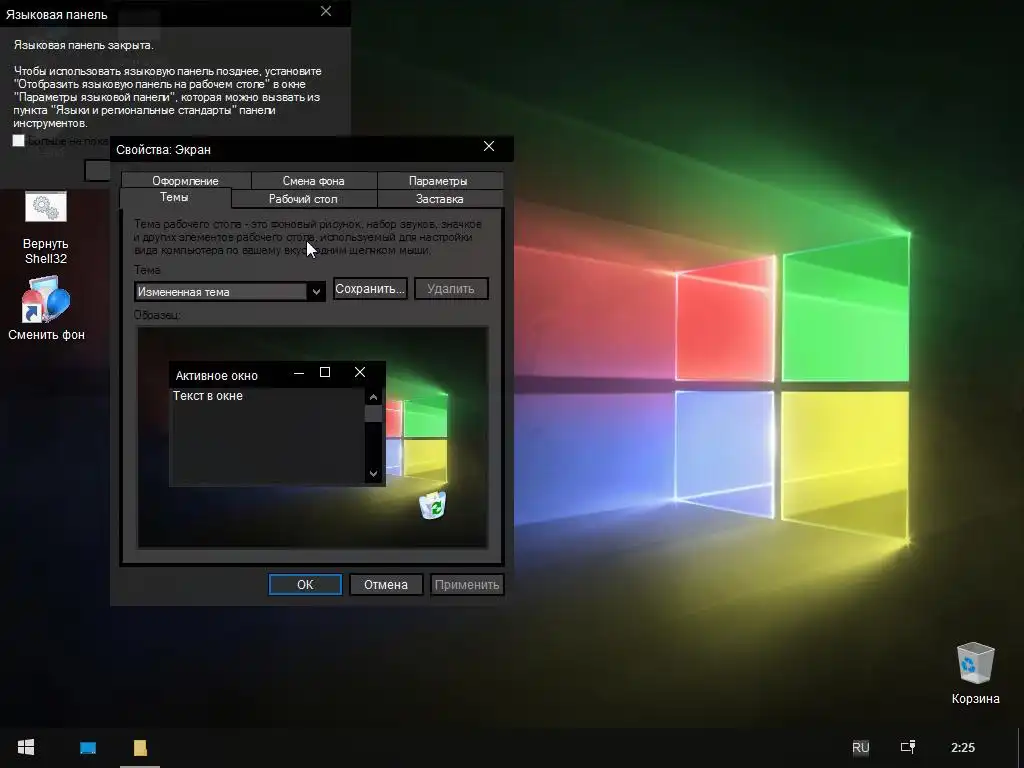The width and height of the screenshot is (1024, 768).
Task: Open the network tray icon
Action: pyautogui.click(x=908, y=747)
